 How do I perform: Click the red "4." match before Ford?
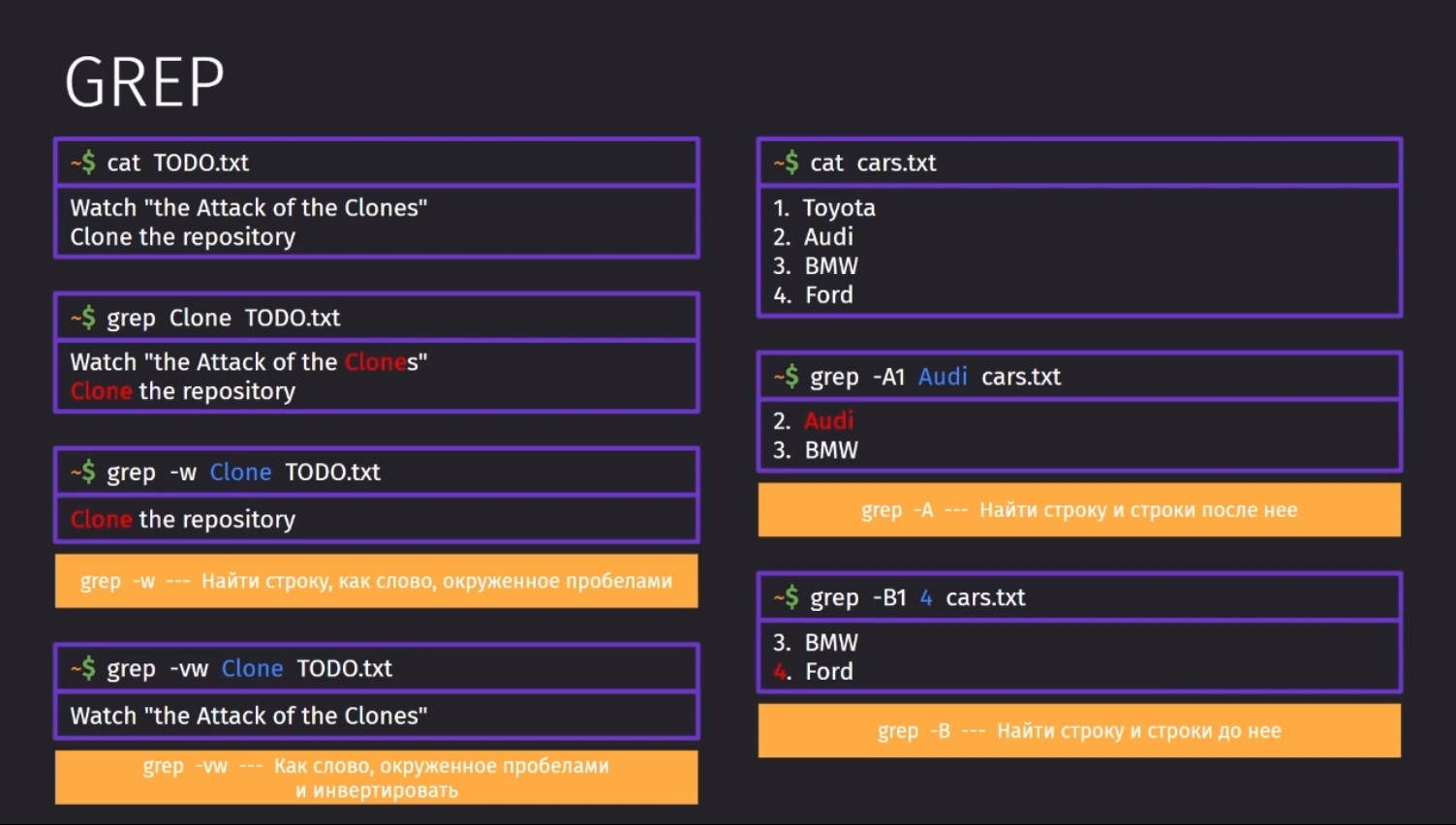pyautogui.click(x=782, y=671)
